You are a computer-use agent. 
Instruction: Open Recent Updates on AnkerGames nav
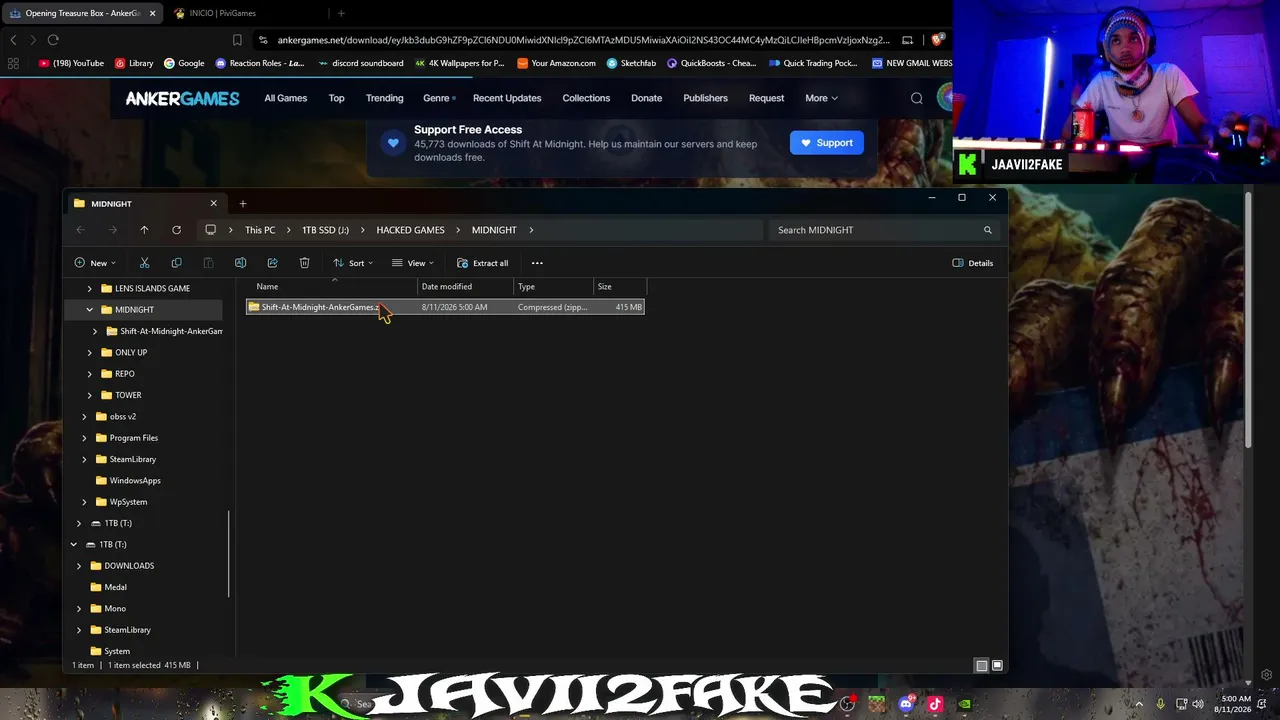(x=507, y=98)
